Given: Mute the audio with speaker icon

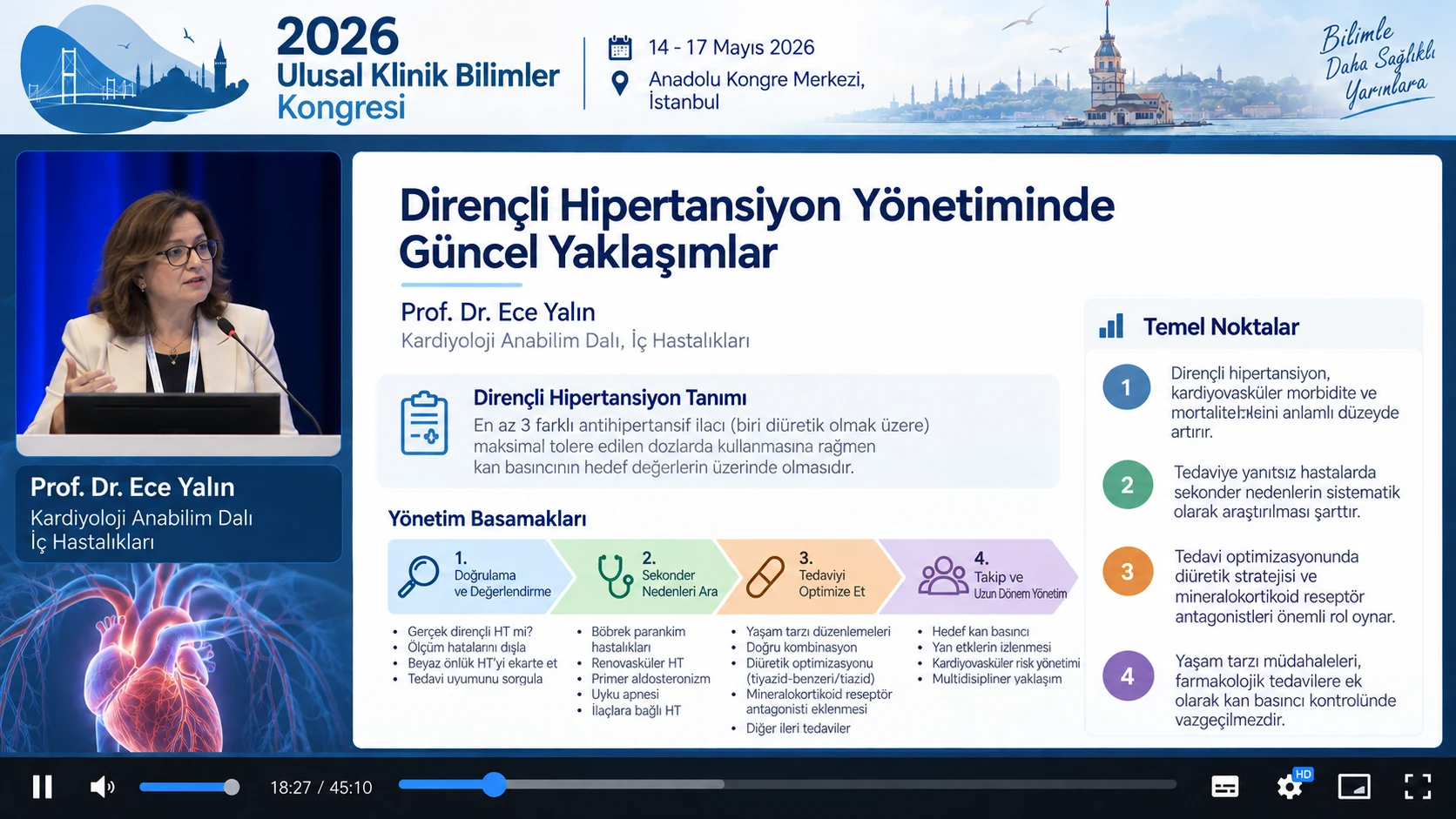Looking at the screenshot, I should tap(102, 787).
